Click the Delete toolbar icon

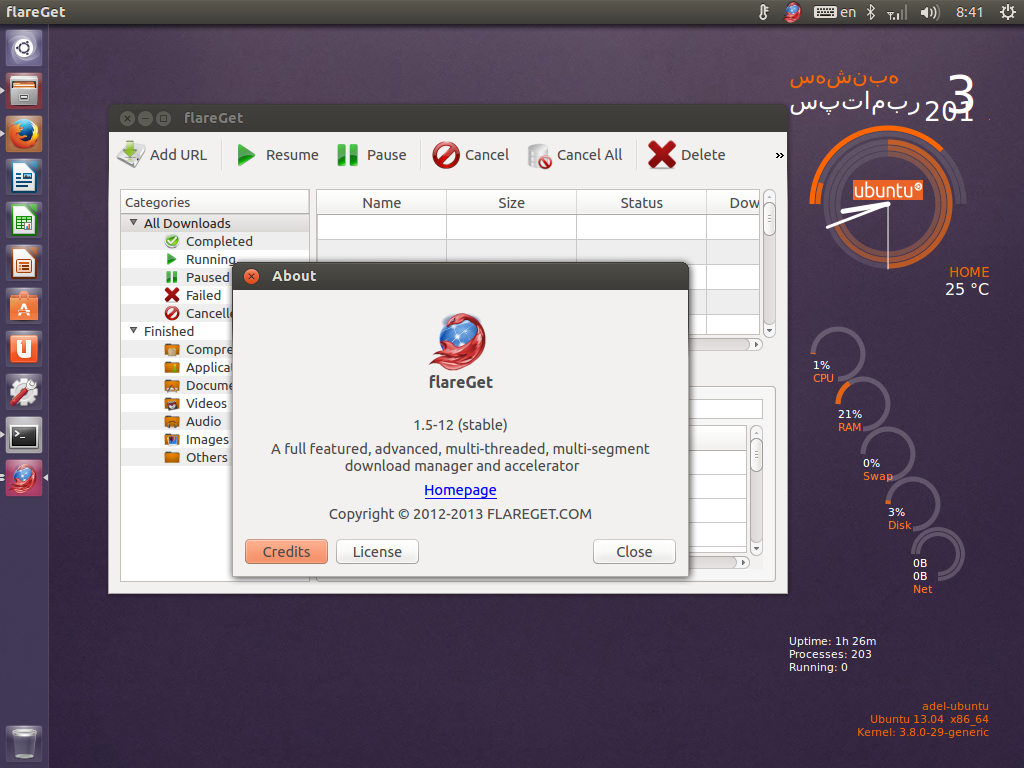(661, 155)
